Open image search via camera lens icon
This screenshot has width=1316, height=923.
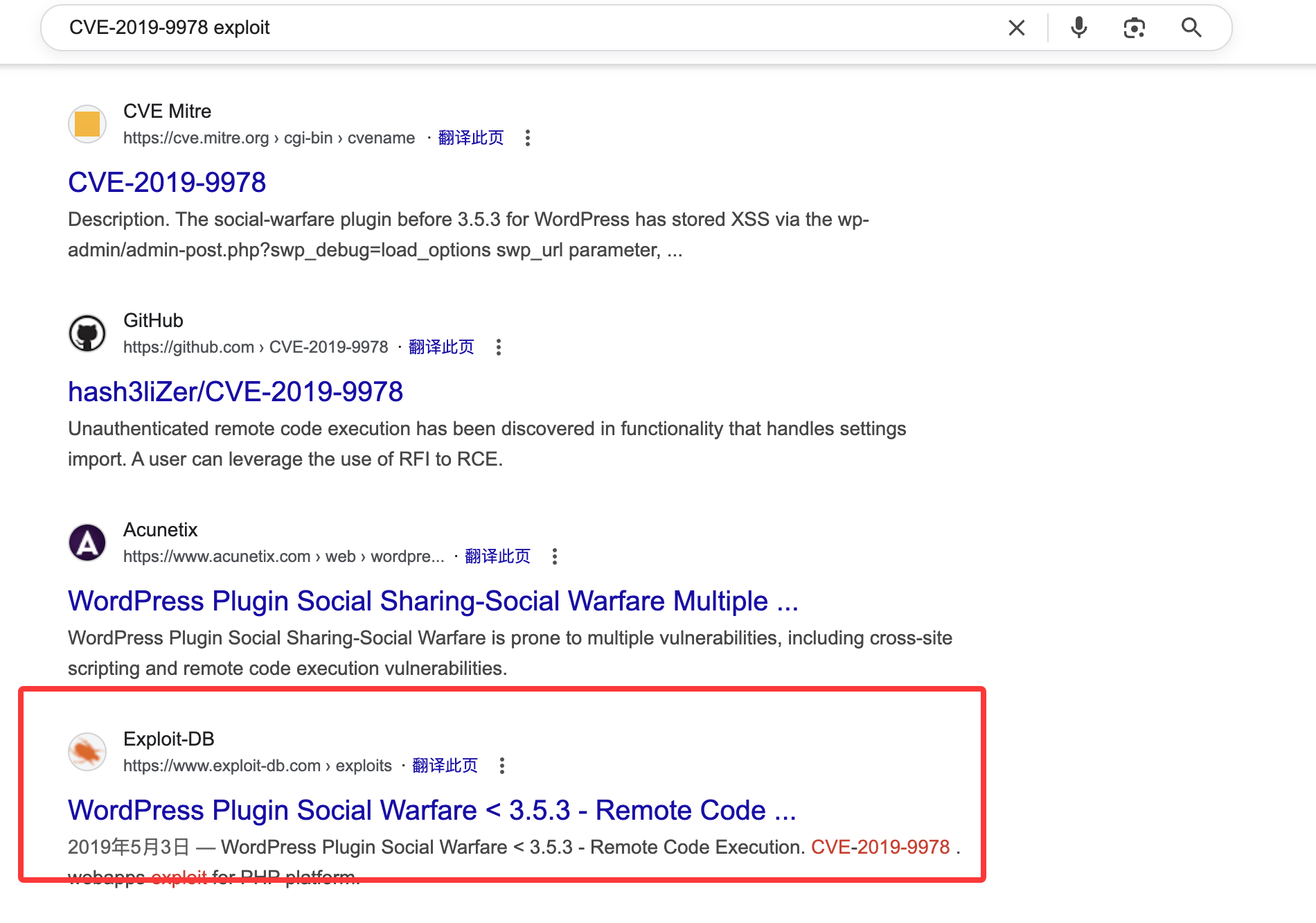[1134, 28]
